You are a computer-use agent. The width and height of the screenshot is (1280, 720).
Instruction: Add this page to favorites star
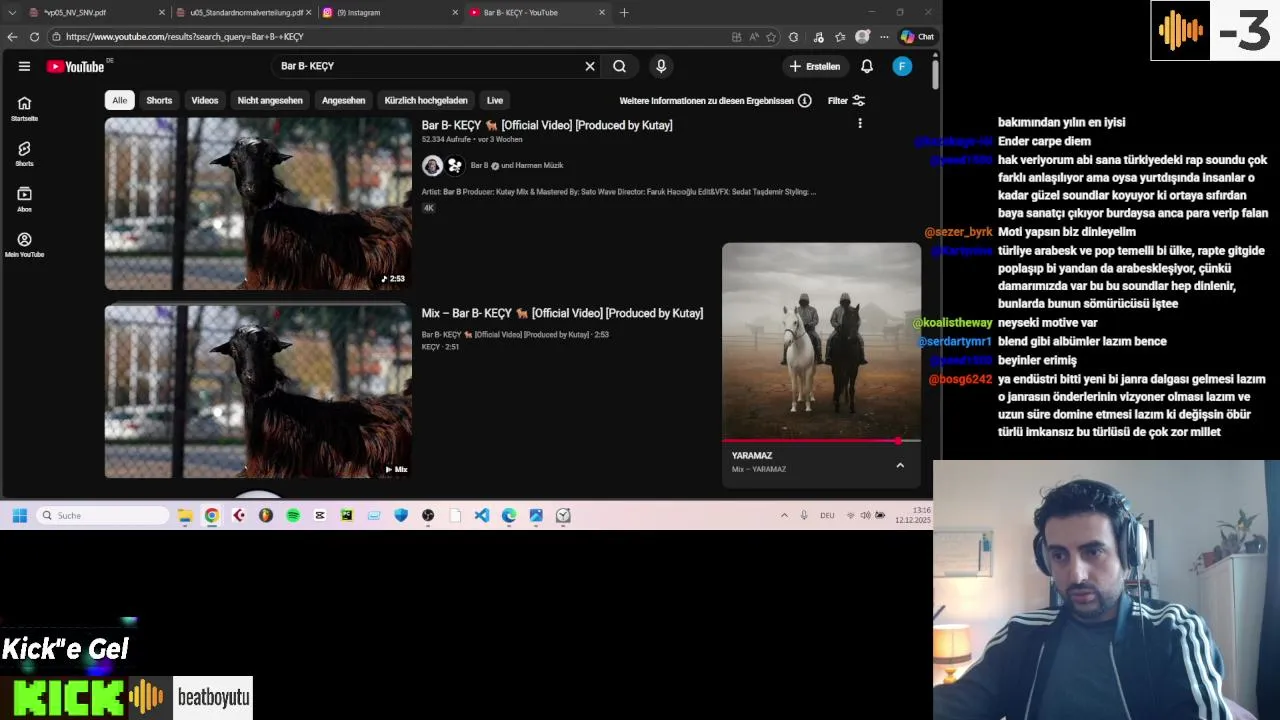(x=771, y=37)
